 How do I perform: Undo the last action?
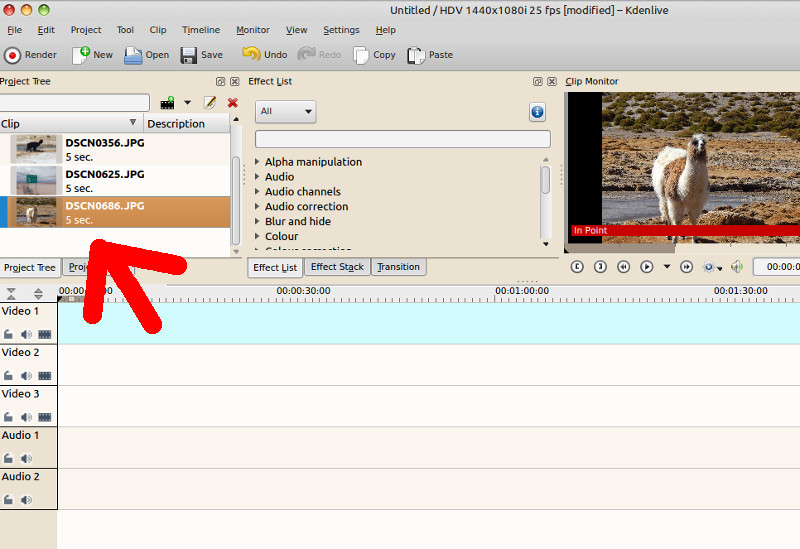pos(265,55)
